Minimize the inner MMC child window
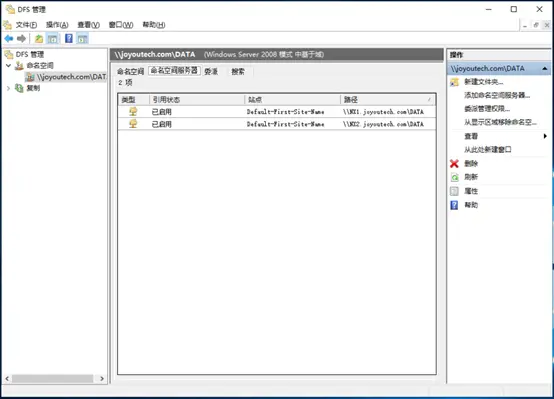The width and height of the screenshot is (554, 399). [x=525, y=25]
